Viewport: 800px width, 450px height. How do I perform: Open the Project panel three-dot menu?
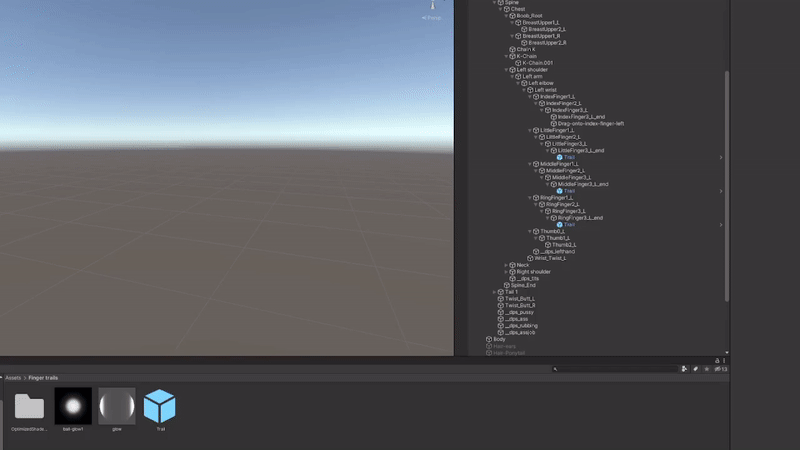click(724, 361)
